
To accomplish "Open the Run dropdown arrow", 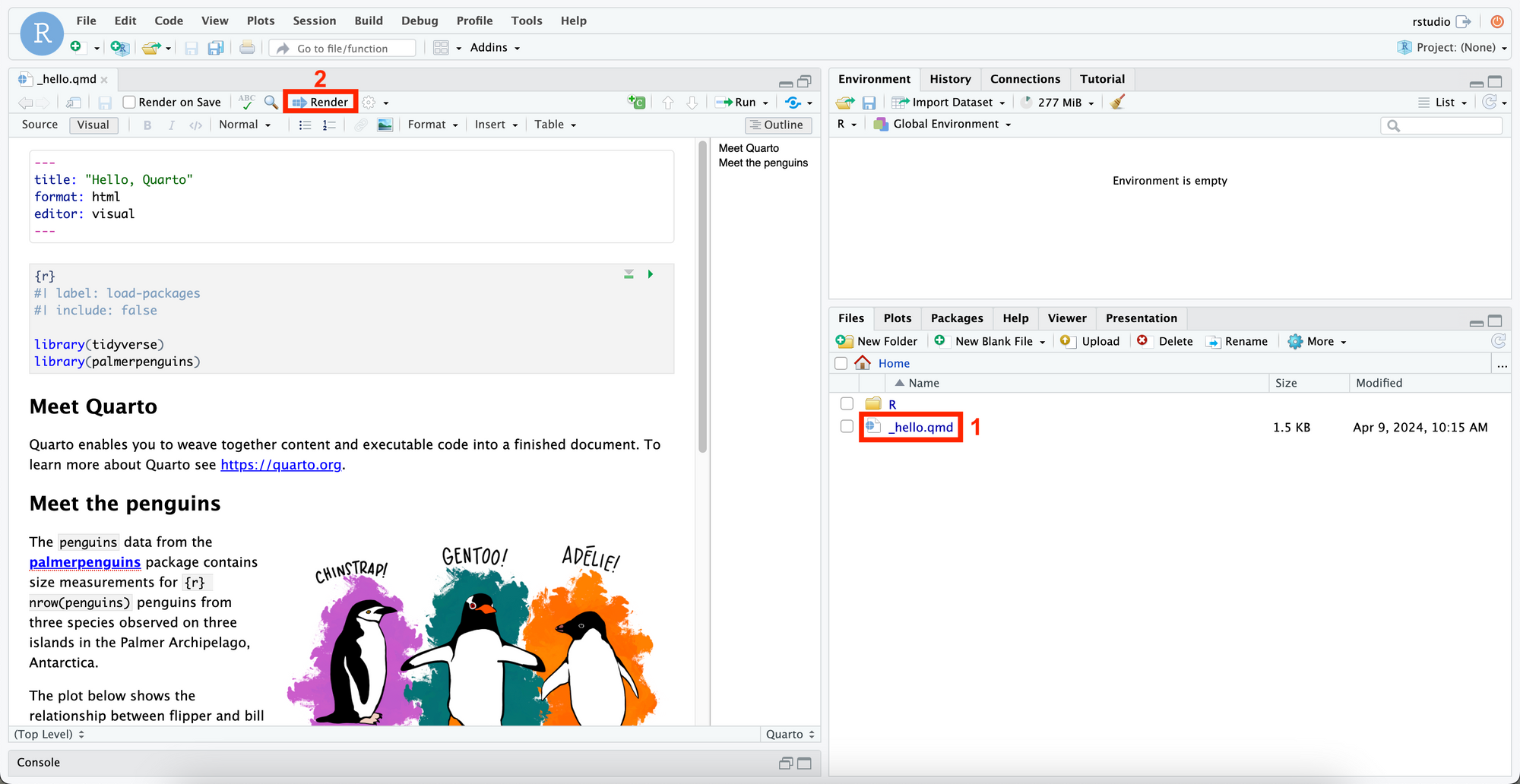I will [765, 103].
